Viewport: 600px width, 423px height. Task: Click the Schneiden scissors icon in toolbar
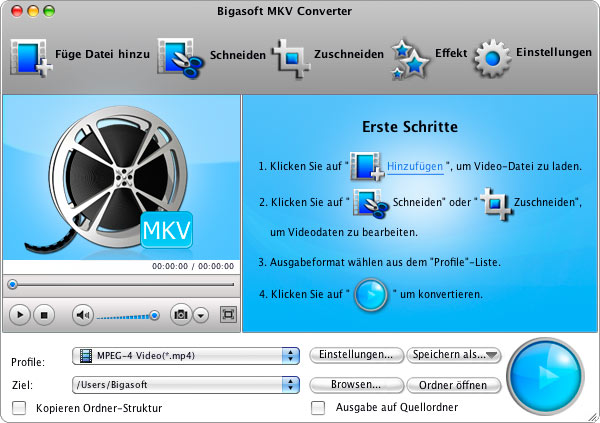pos(181,58)
